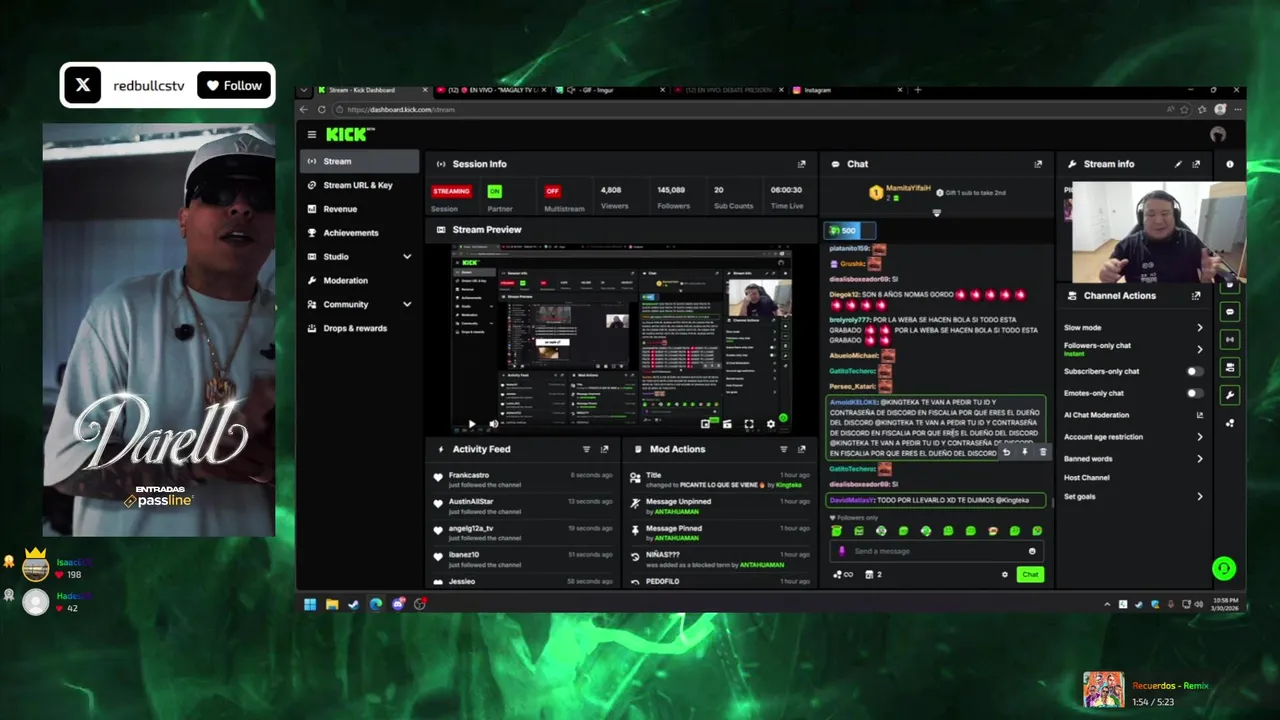
Task: Pop out the Channel Actions panel
Action: click(1196, 296)
